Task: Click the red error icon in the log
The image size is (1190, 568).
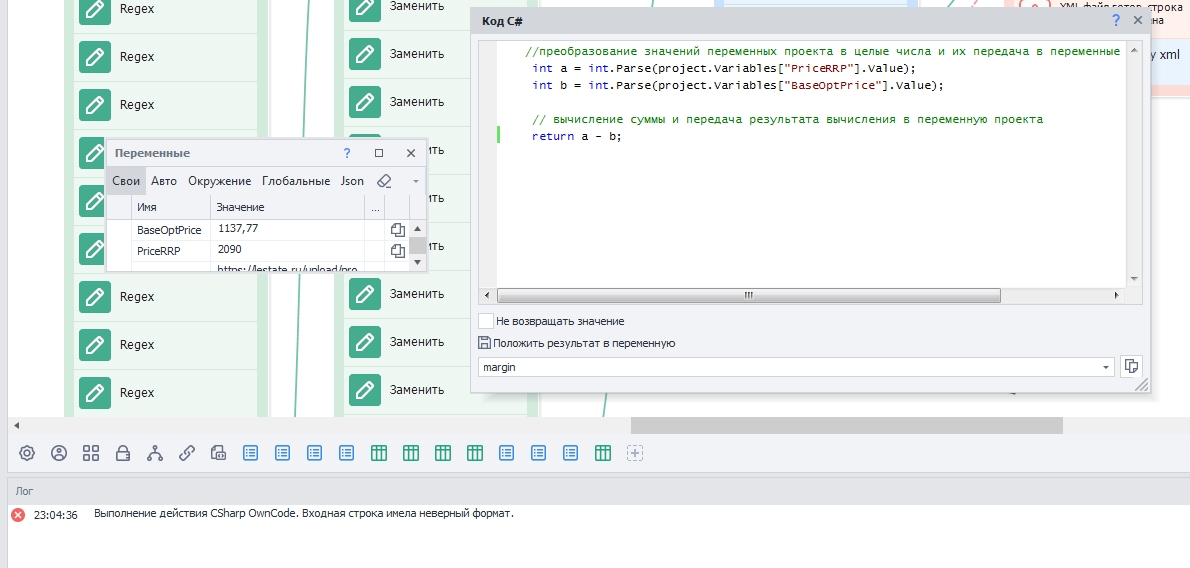Action: (17, 515)
